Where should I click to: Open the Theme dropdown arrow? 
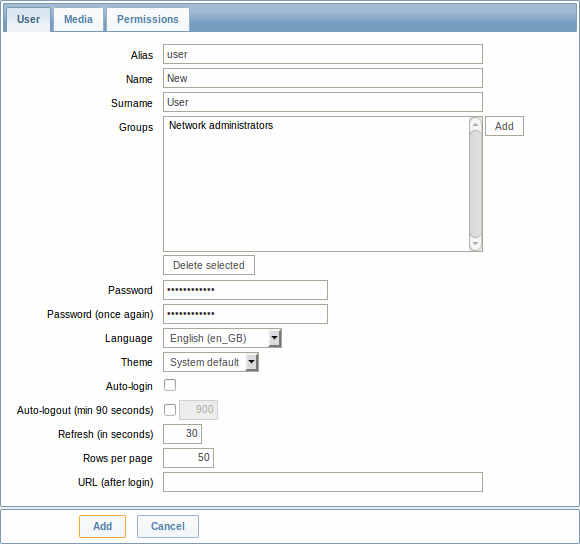(x=251, y=362)
